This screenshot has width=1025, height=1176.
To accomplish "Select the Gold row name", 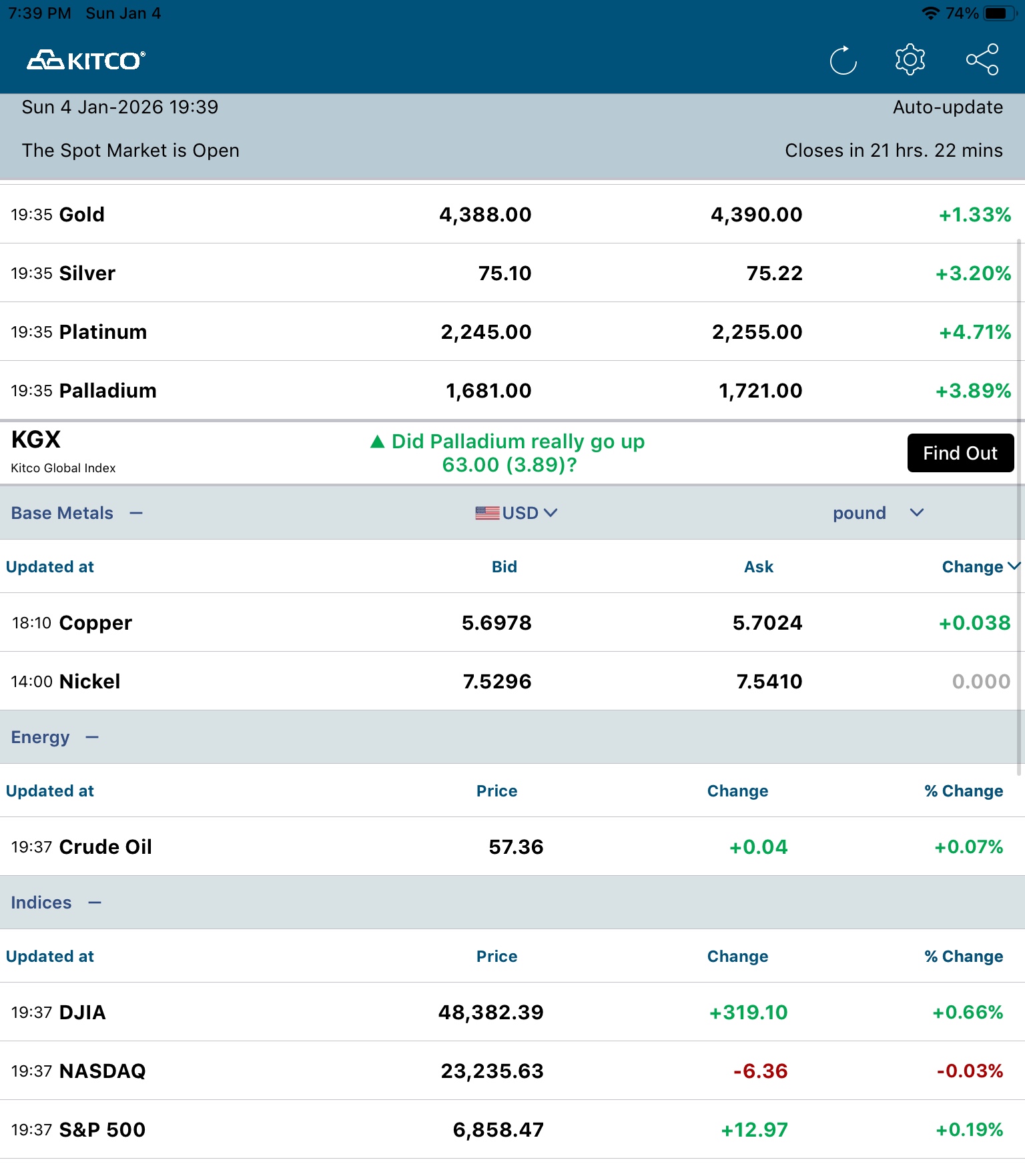I will pos(82,215).
